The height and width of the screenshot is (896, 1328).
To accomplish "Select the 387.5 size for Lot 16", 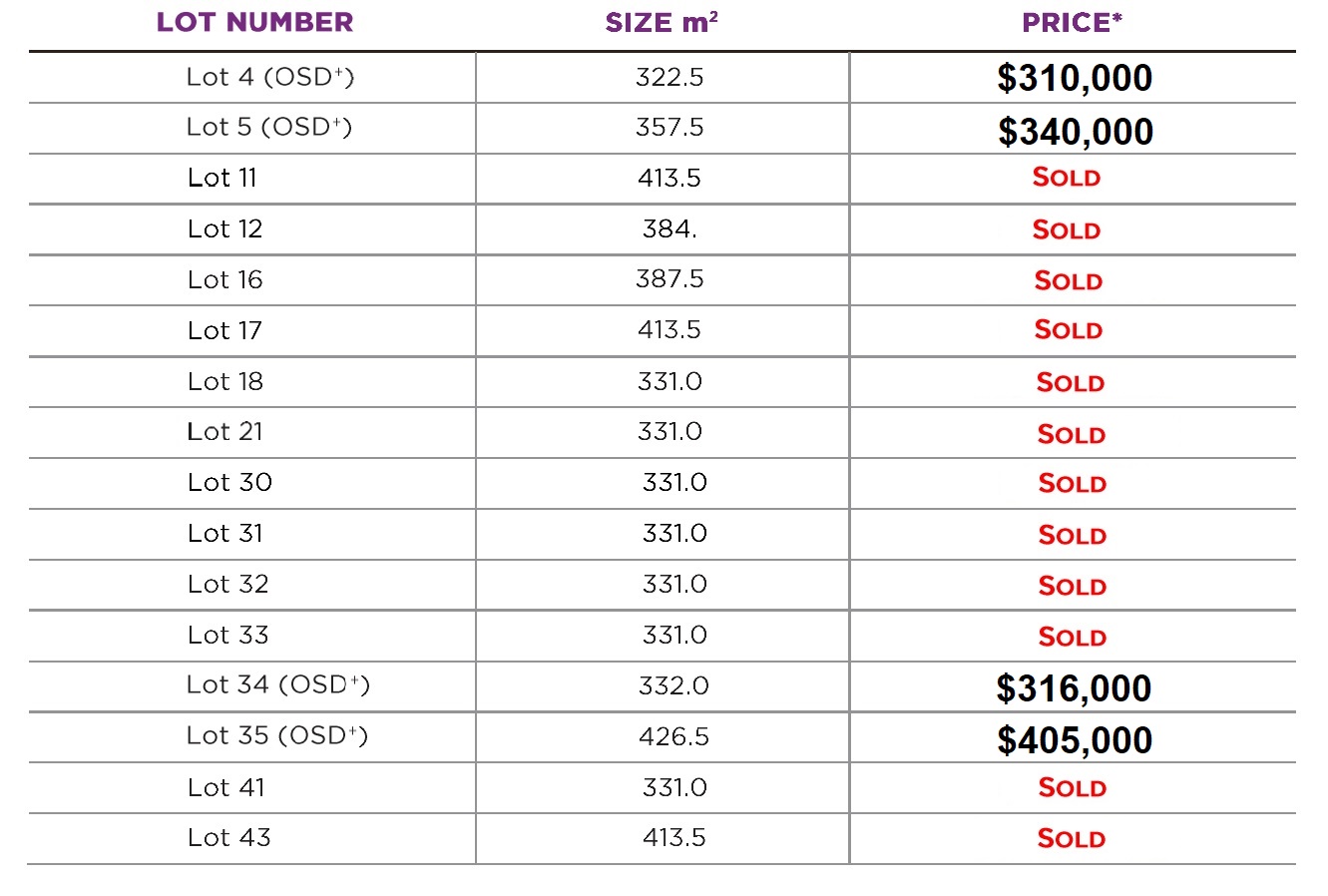I will 669,279.
